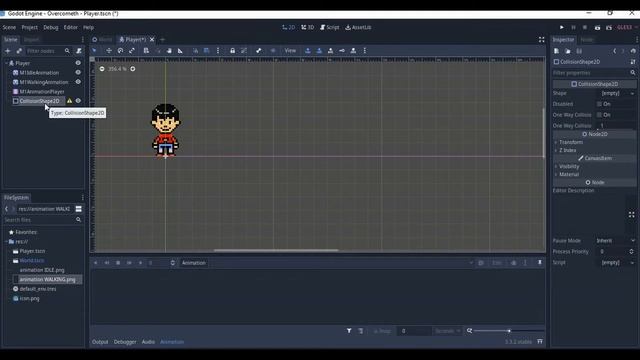The image size is (640, 360).
Task: Open the Script [empty] dropdown
Action: coord(616,263)
